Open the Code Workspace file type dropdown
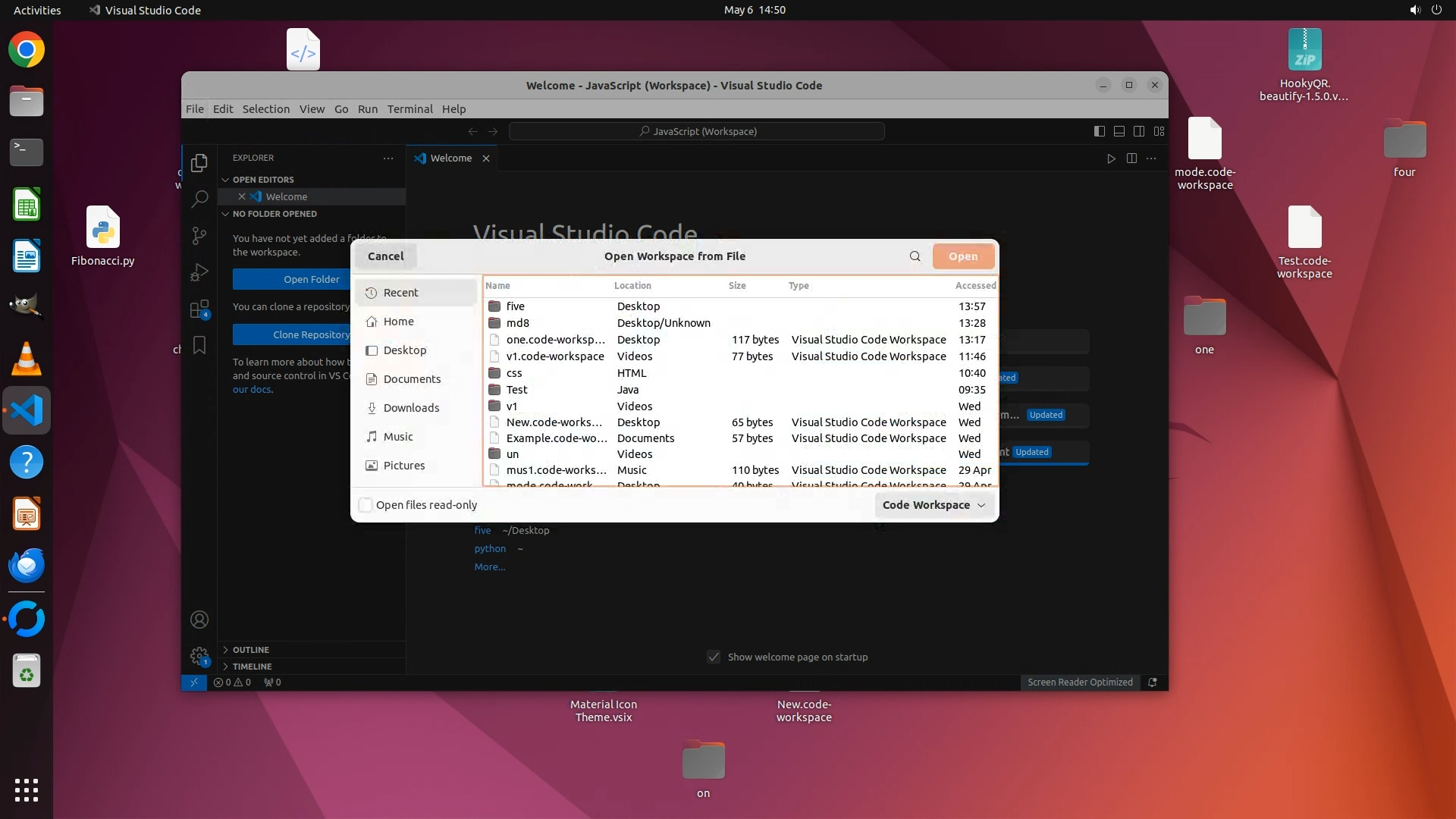 pyautogui.click(x=934, y=505)
